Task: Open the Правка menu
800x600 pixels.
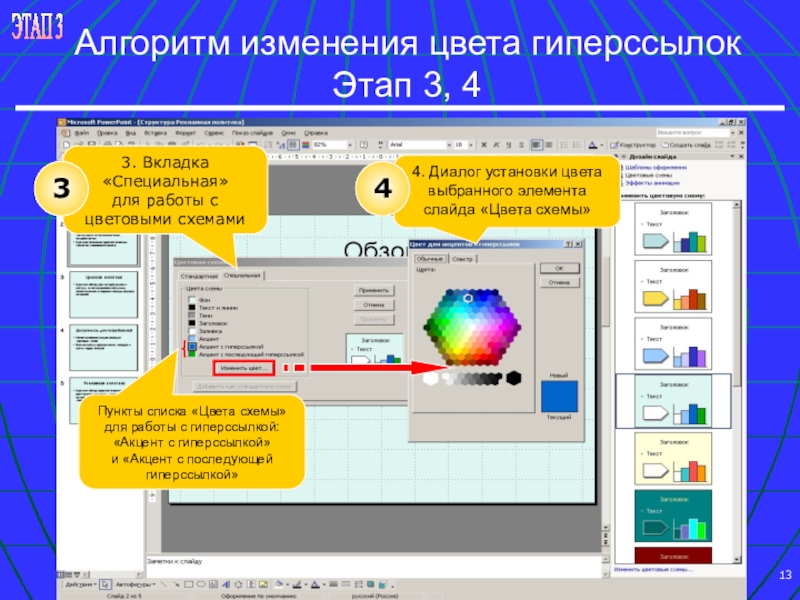Action: pos(107,133)
